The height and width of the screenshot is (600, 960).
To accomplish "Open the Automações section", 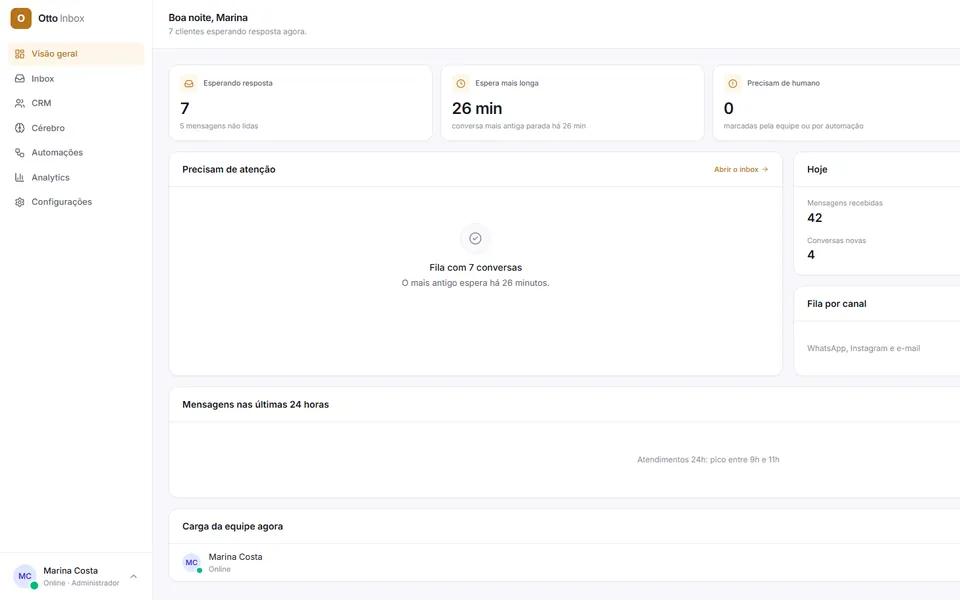I will point(76,152).
